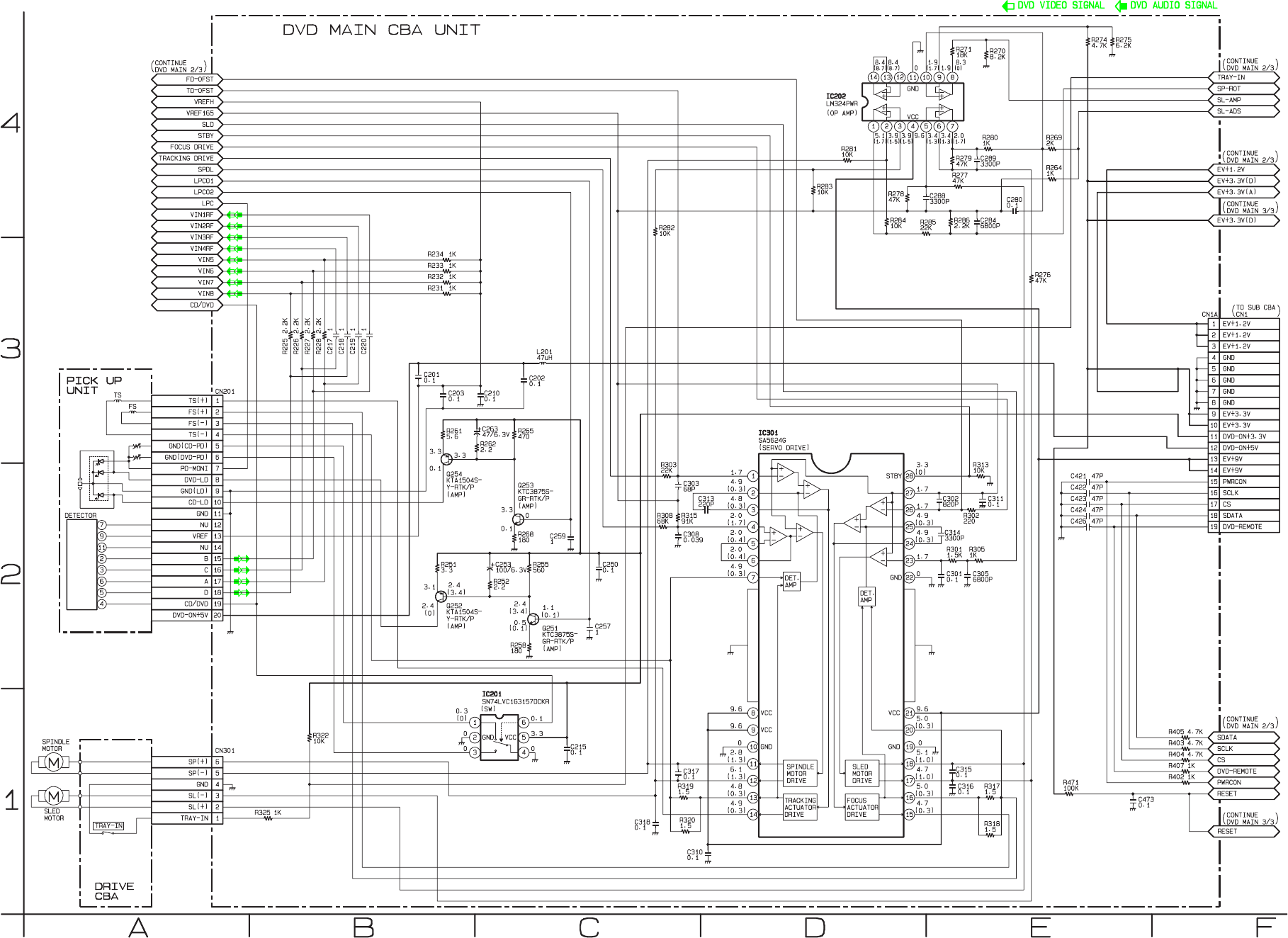Click the PICK UP UNIT label
Image resolution: width=1288 pixels, height=938 pixels.
[x=94, y=385]
